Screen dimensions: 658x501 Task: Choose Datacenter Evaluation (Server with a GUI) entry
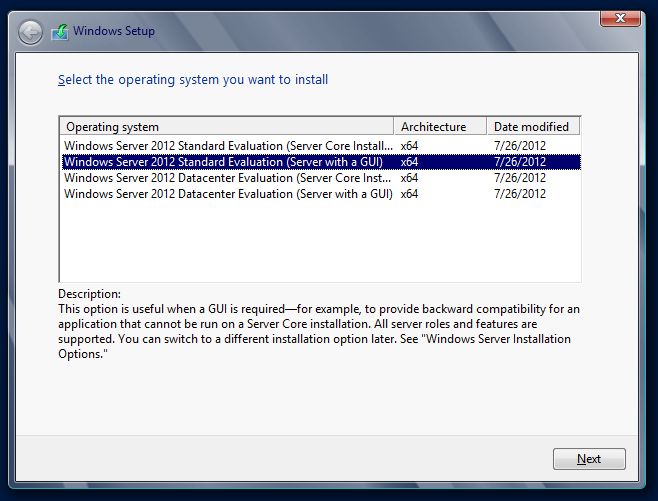click(228, 194)
